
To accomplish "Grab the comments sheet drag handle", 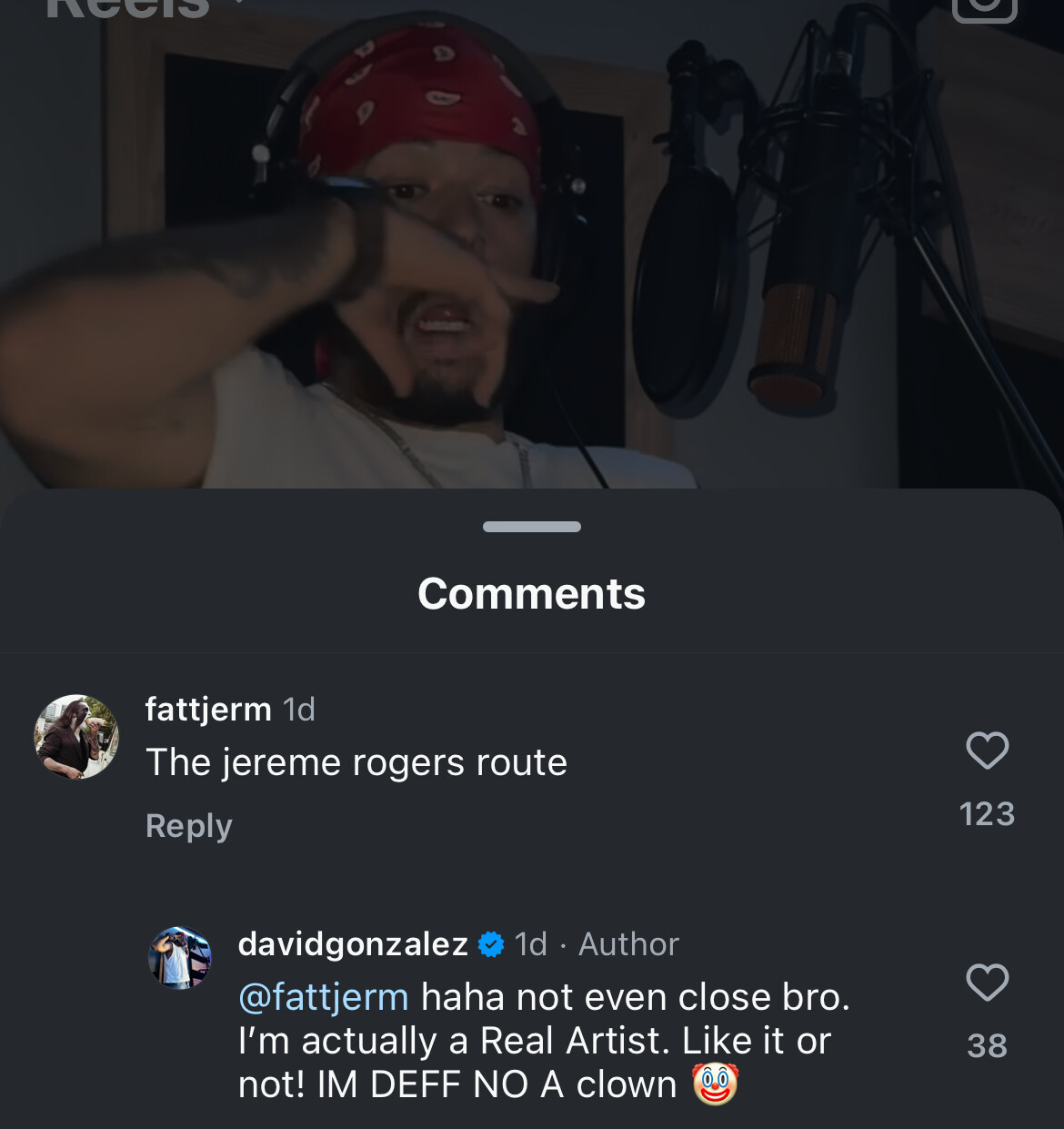I will 532,527.
